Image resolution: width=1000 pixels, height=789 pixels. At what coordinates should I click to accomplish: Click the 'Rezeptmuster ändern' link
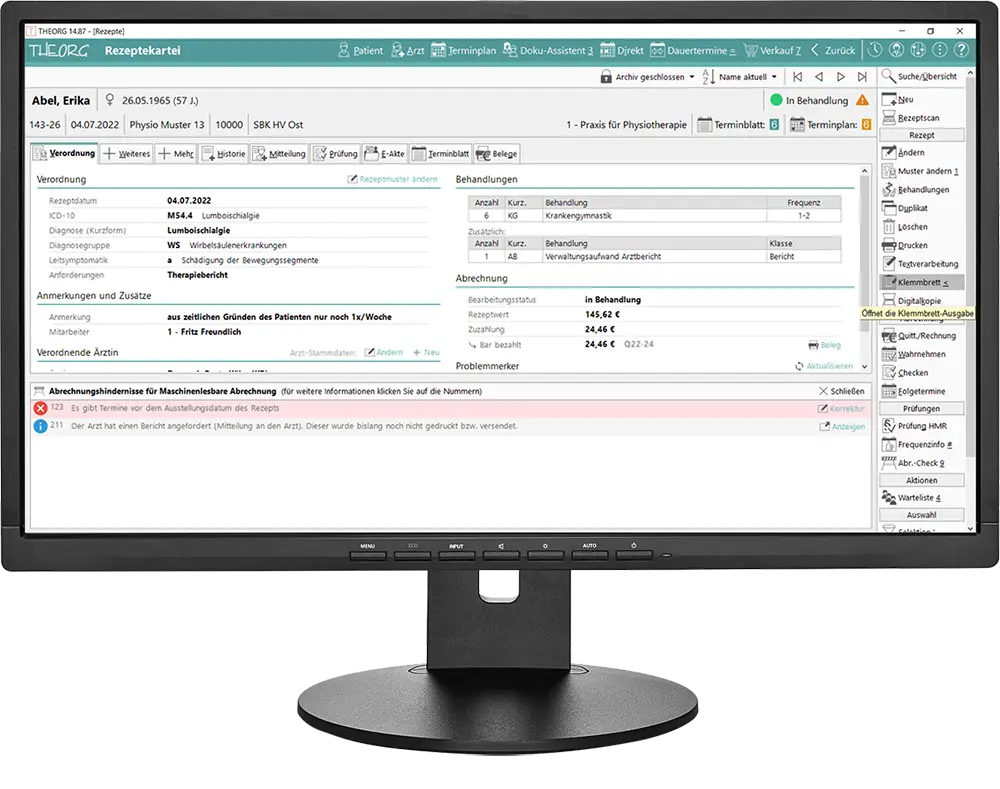coord(392,179)
